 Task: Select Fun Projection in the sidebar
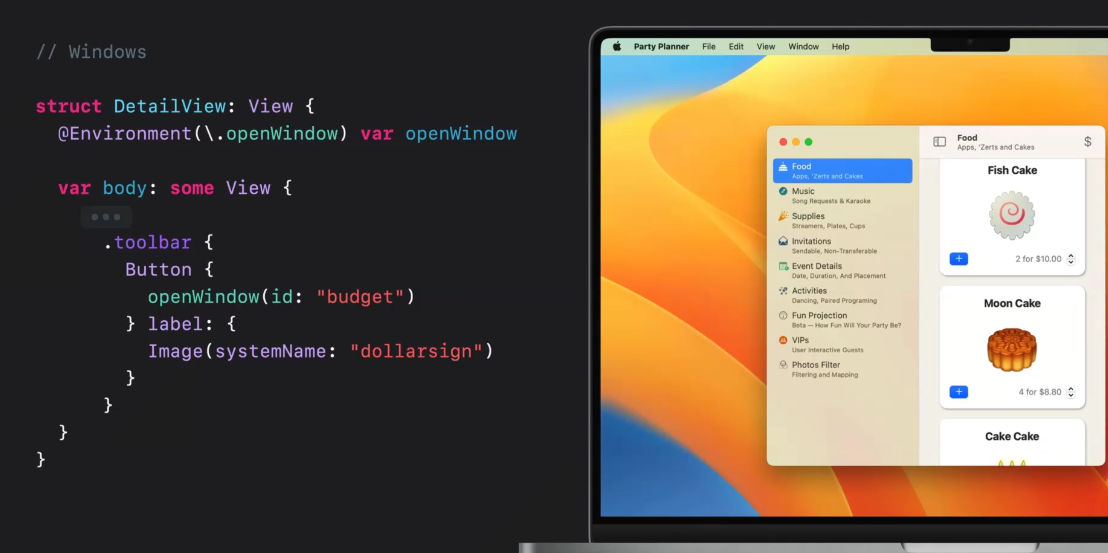(842, 320)
